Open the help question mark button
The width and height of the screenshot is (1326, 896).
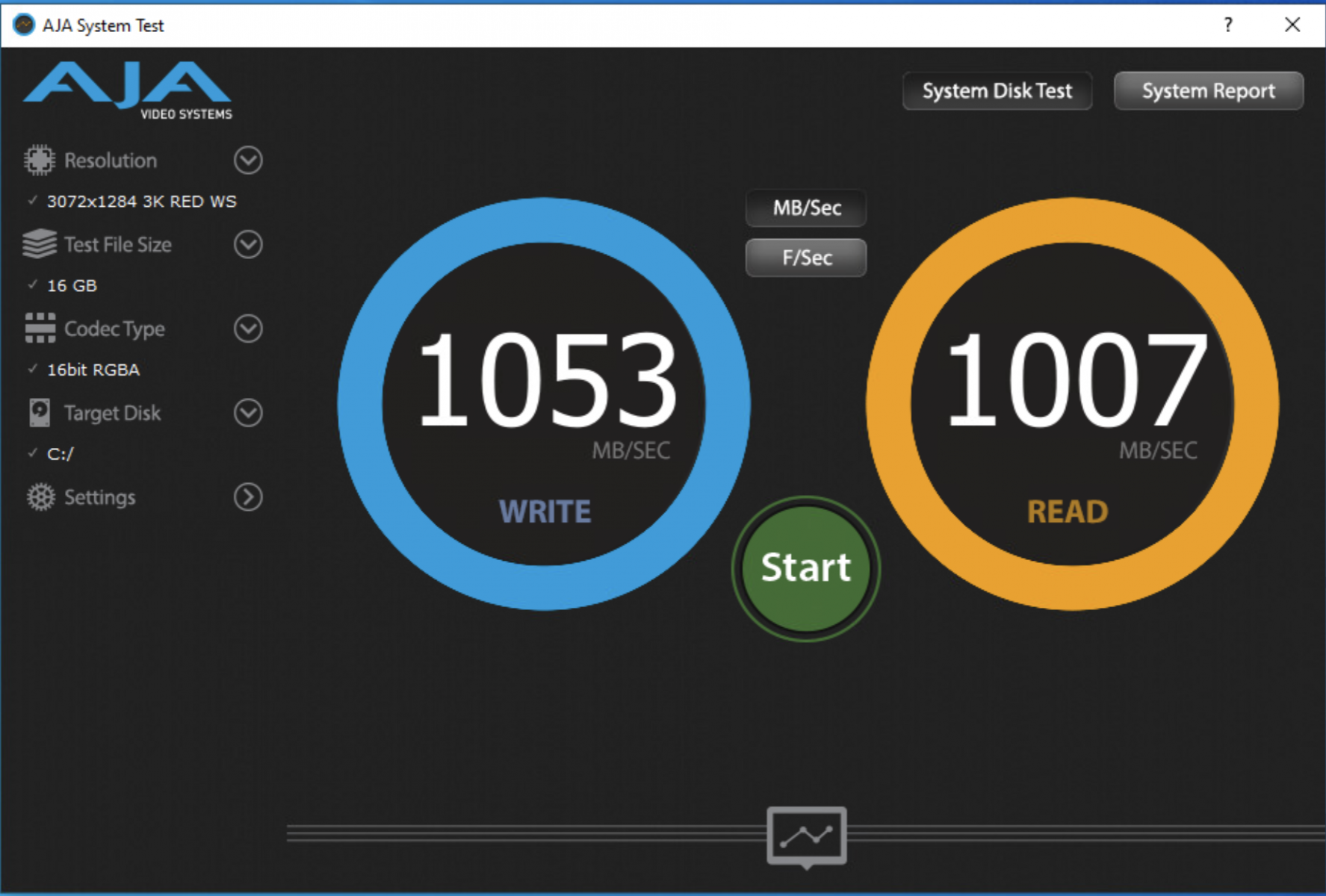pos(1228,25)
